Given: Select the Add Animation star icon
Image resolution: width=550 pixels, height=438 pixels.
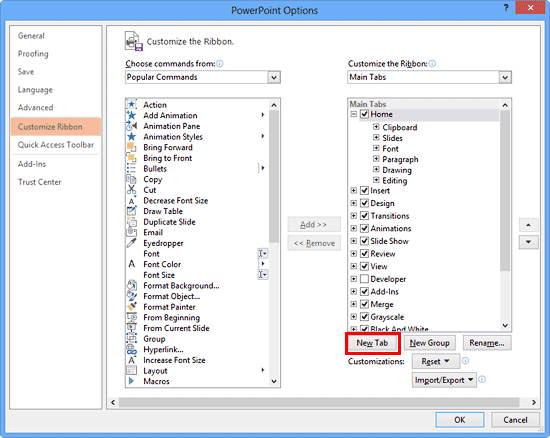Looking at the screenshot, I should tap(132, 115).
